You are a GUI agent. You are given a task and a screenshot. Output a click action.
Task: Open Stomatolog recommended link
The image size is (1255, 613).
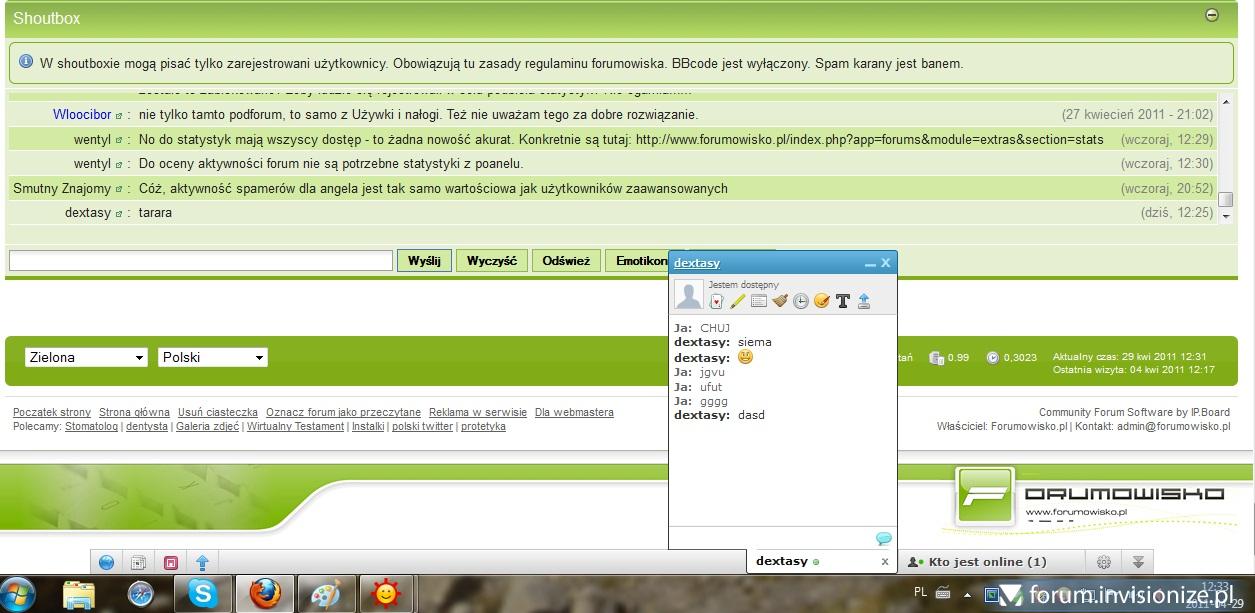coord(91,426)
